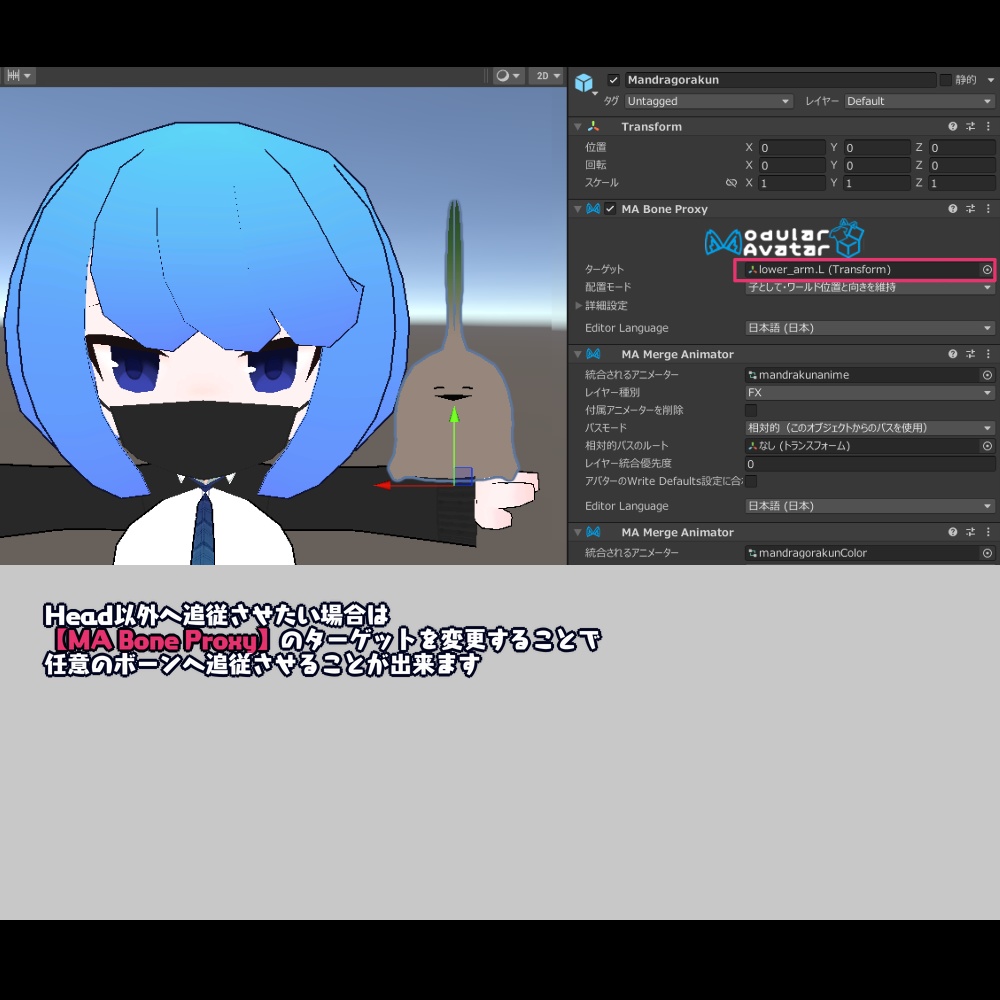Click the help icon on MA Bone Proxy
Screen dimensions: 1000x1000
pyautogui.click(x=951, y=208)
